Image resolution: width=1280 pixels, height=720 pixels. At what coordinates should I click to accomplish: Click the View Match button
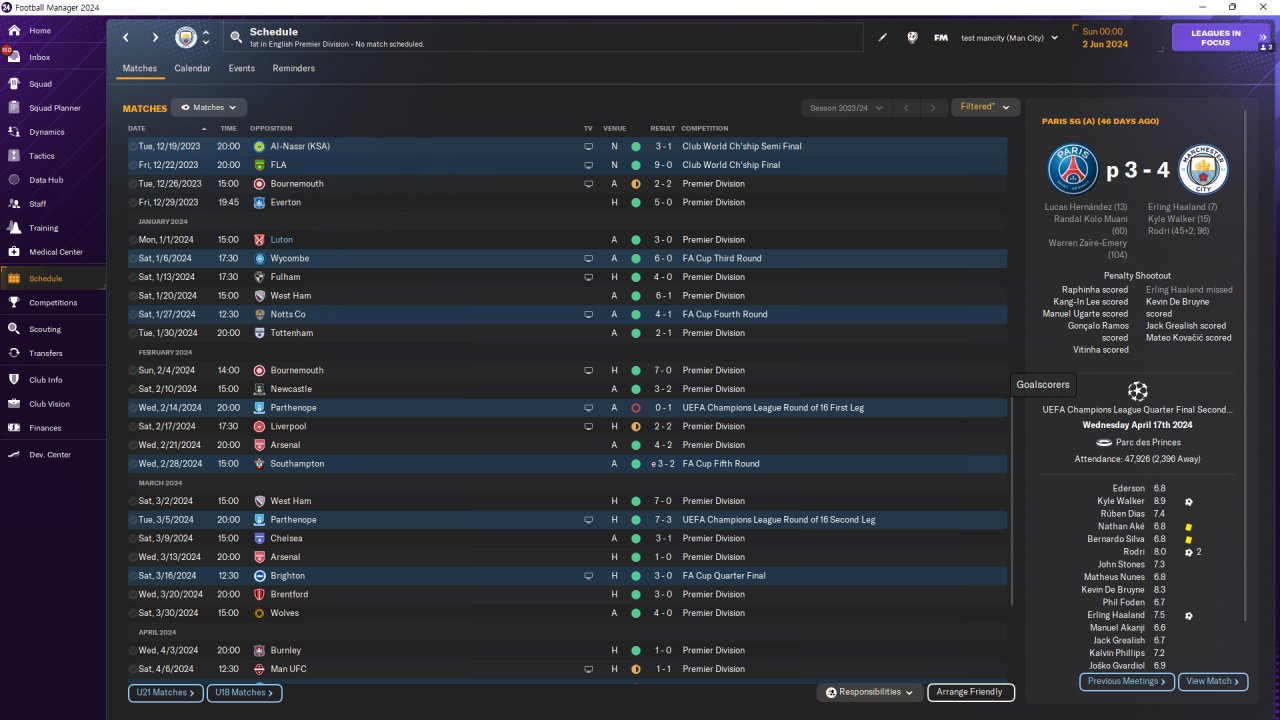[x=1213, y=681]
